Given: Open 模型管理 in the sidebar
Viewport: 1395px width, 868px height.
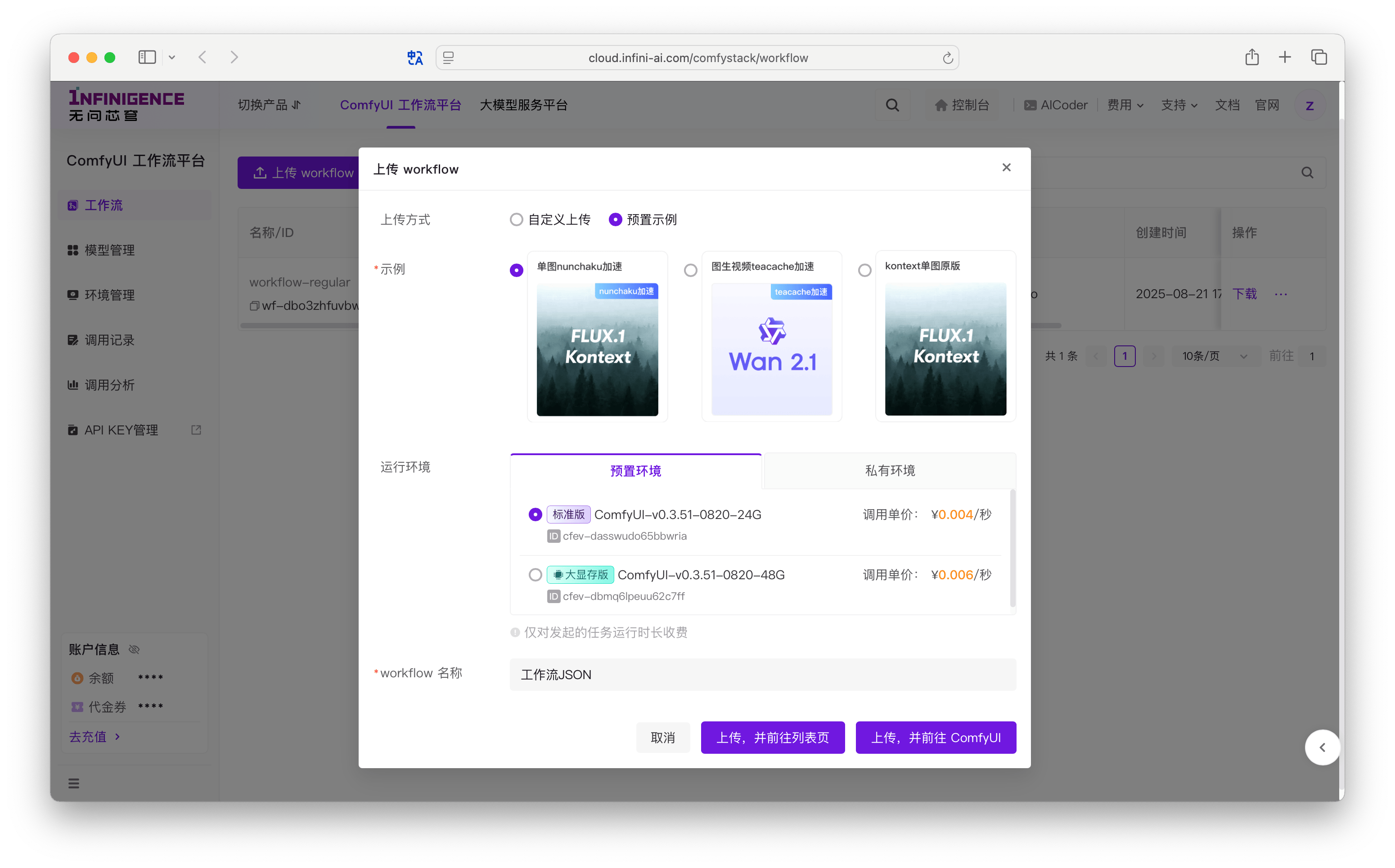Looking at the screenshot, I should [135, 251].
